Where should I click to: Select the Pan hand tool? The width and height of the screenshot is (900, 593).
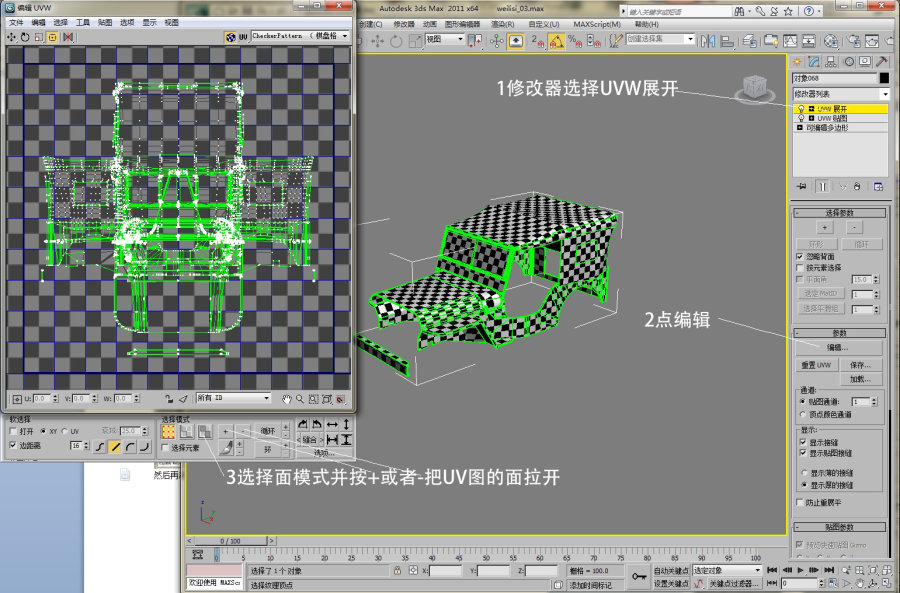coord(287,398)
